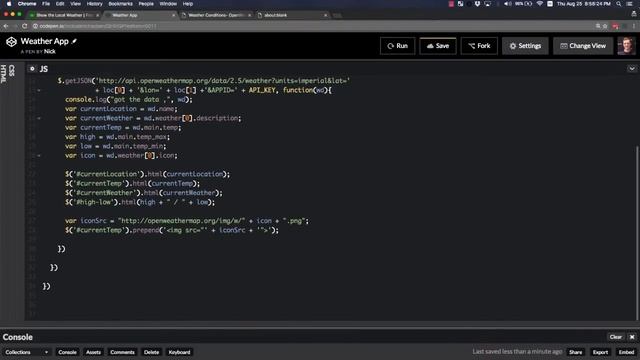Switch to Weather Conditions browser tab

coord(216,15)
